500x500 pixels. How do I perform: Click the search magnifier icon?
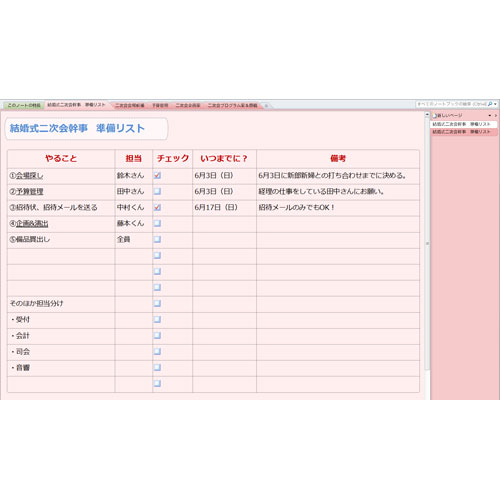[490, 104]
